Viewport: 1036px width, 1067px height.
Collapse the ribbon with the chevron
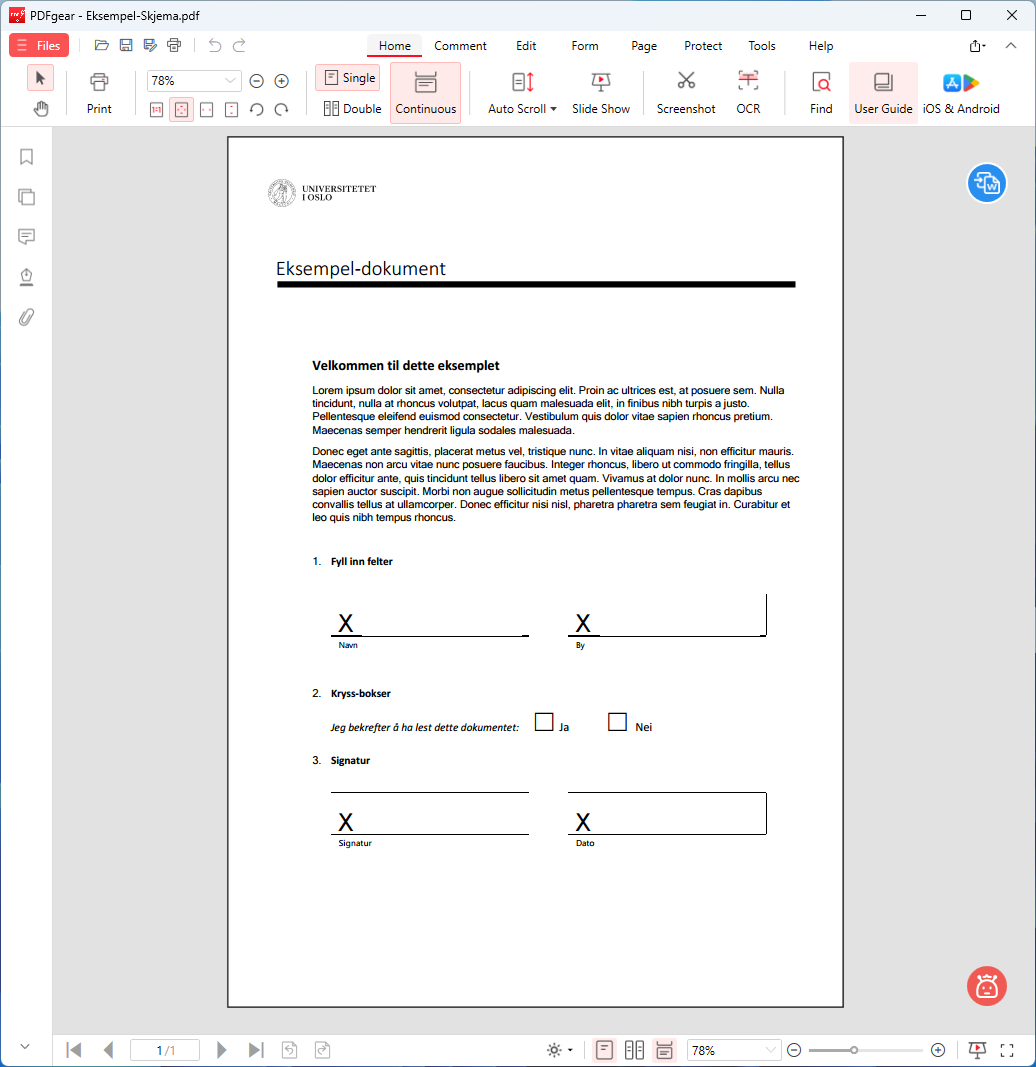[x=1011, y=46]
